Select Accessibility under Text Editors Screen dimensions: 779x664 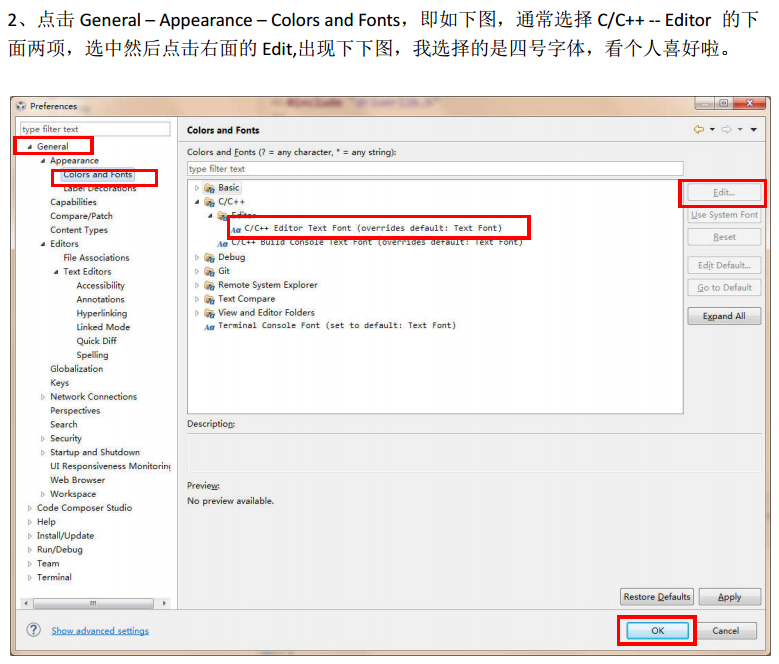pos(100,286)
